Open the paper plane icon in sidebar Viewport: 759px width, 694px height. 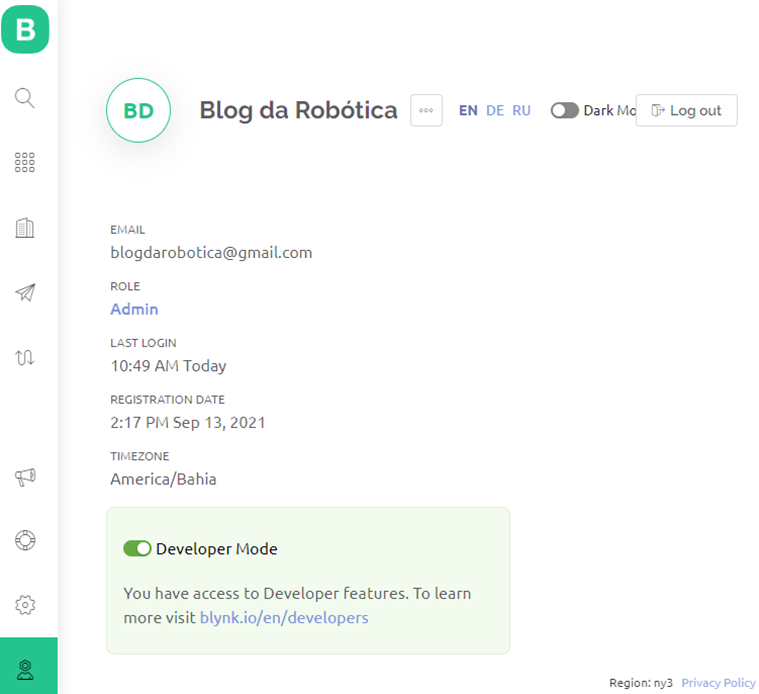pos(25,292)
